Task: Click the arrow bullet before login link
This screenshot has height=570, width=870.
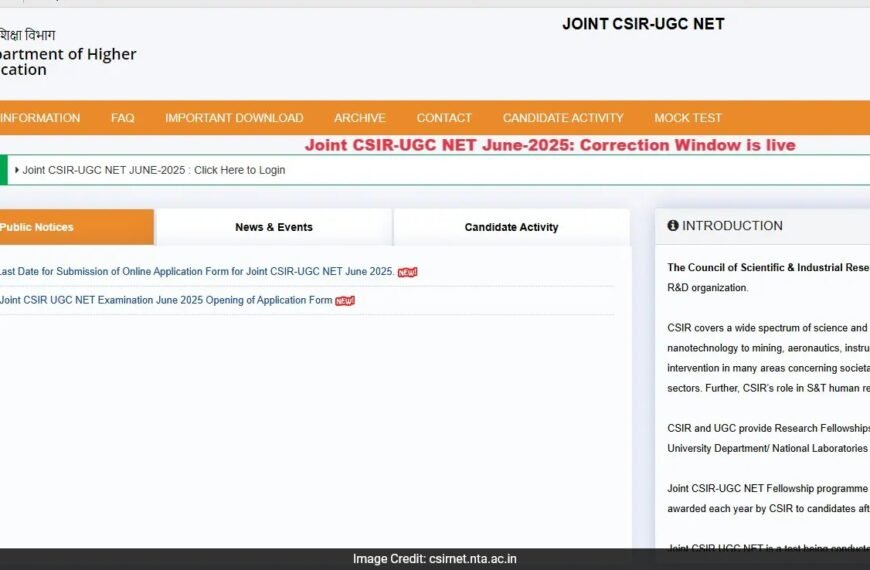Action: [x=17, y=170]
